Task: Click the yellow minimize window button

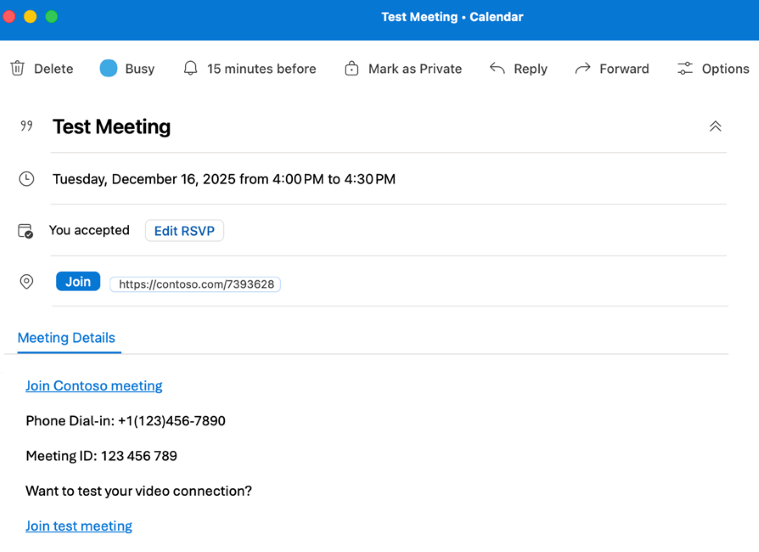Action: (30, 16)
